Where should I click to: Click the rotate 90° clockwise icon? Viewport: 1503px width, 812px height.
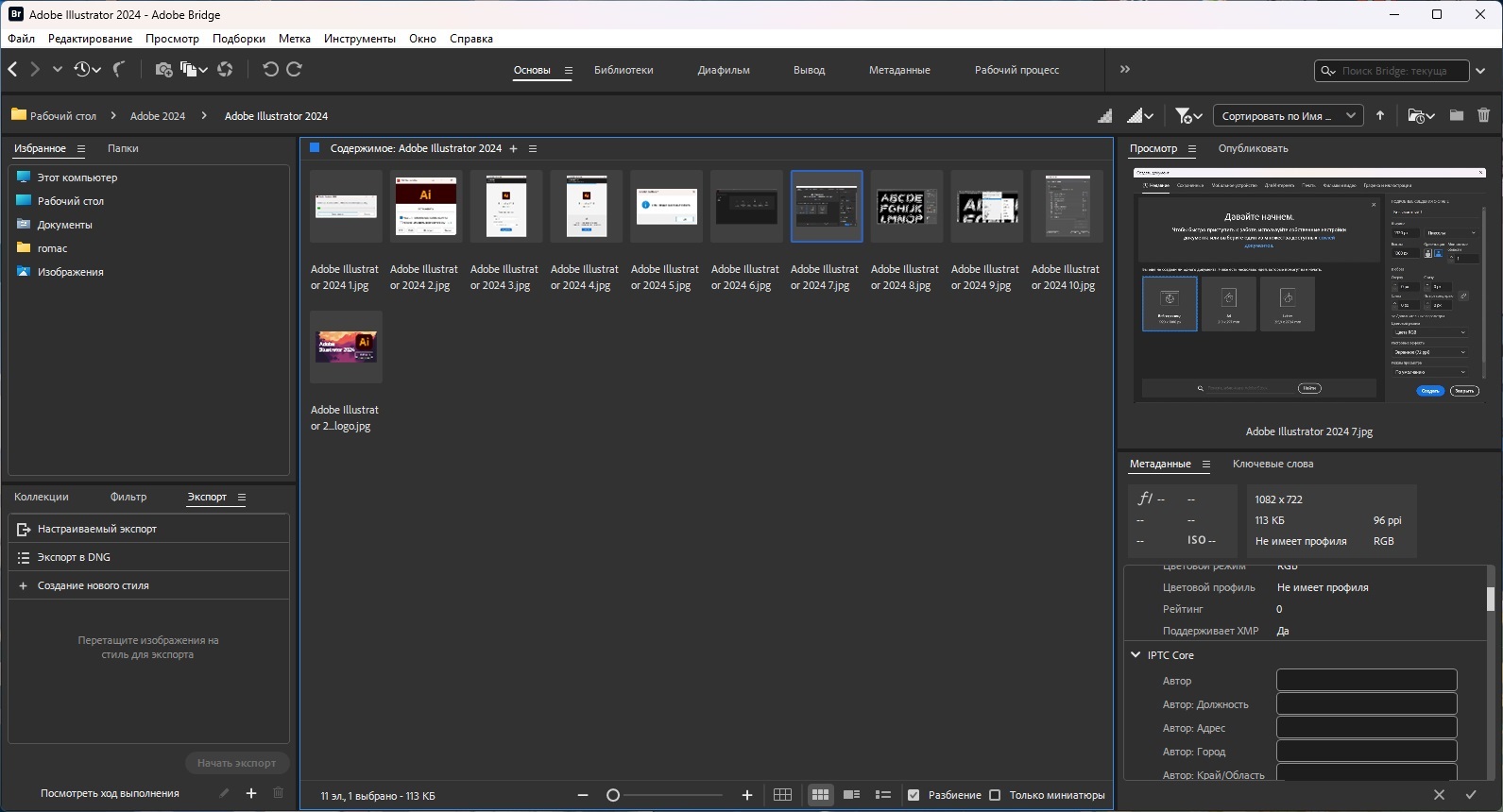coord(295,69)
